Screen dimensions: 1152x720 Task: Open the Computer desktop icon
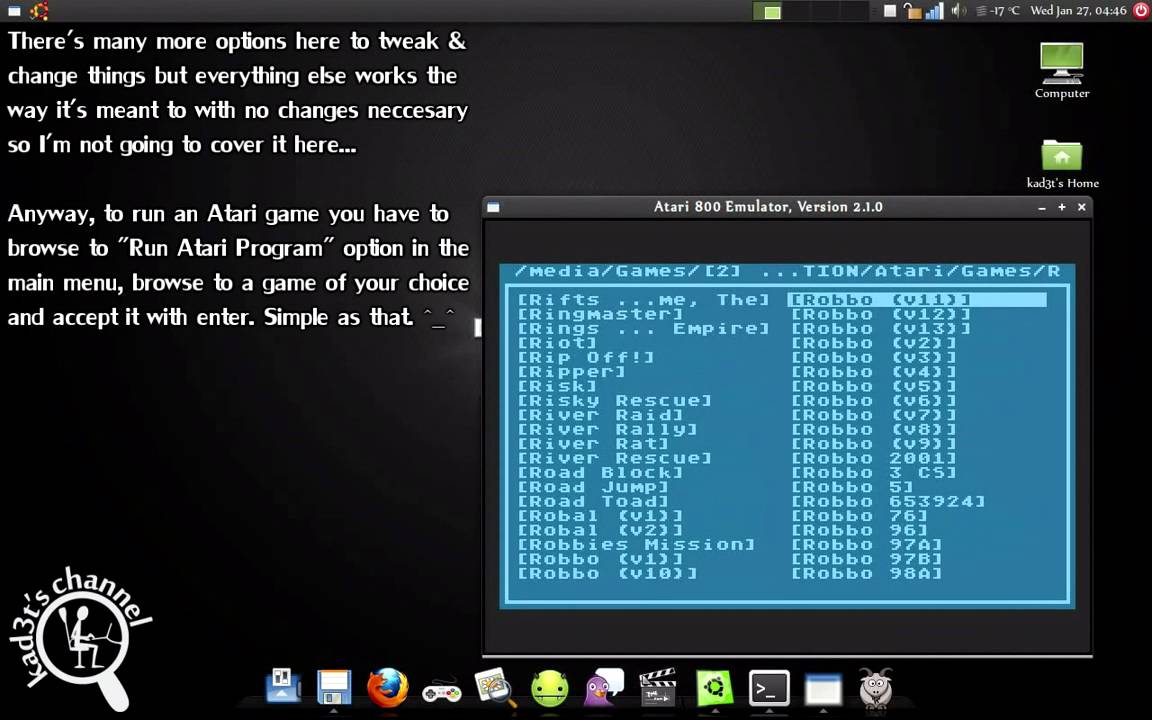click(x=1062, y=71)
